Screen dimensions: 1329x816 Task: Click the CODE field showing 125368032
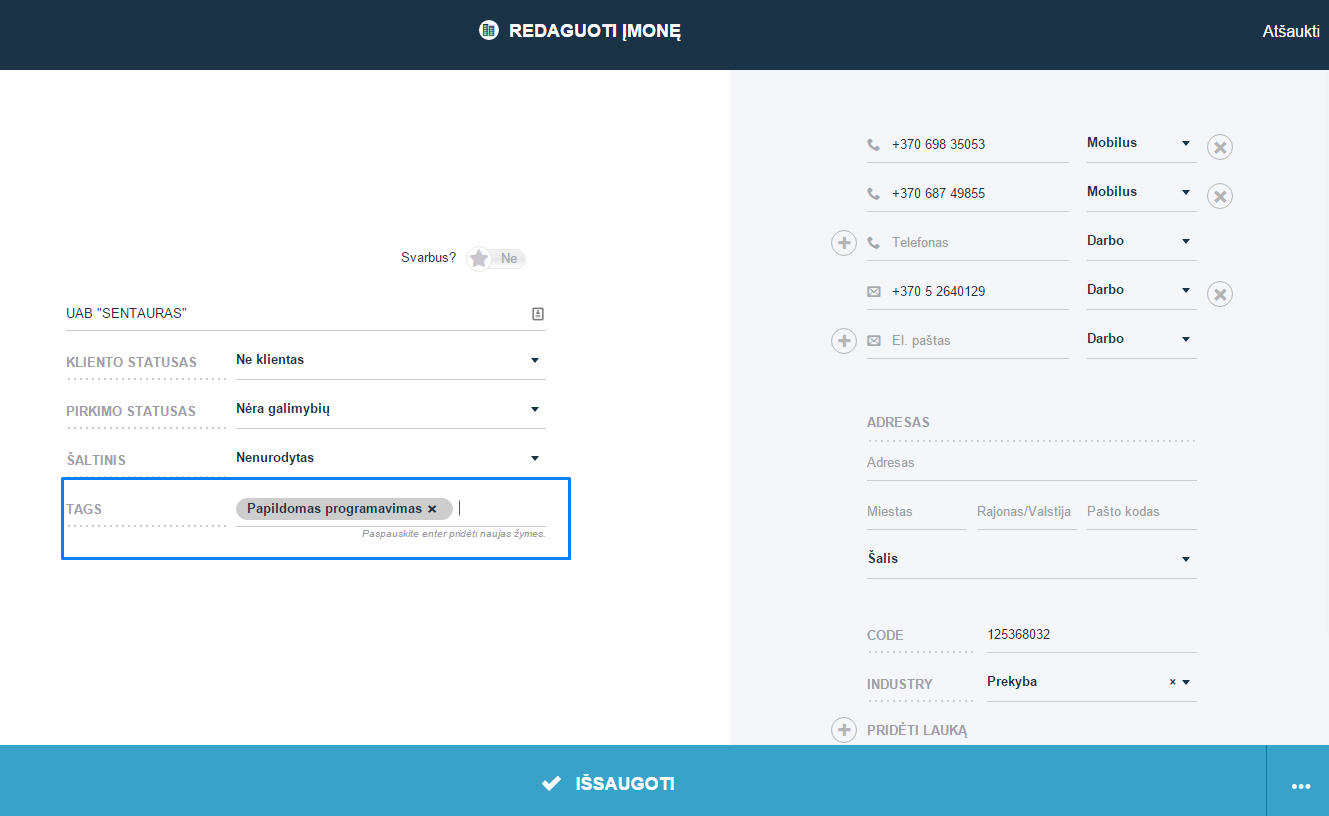1092,635
